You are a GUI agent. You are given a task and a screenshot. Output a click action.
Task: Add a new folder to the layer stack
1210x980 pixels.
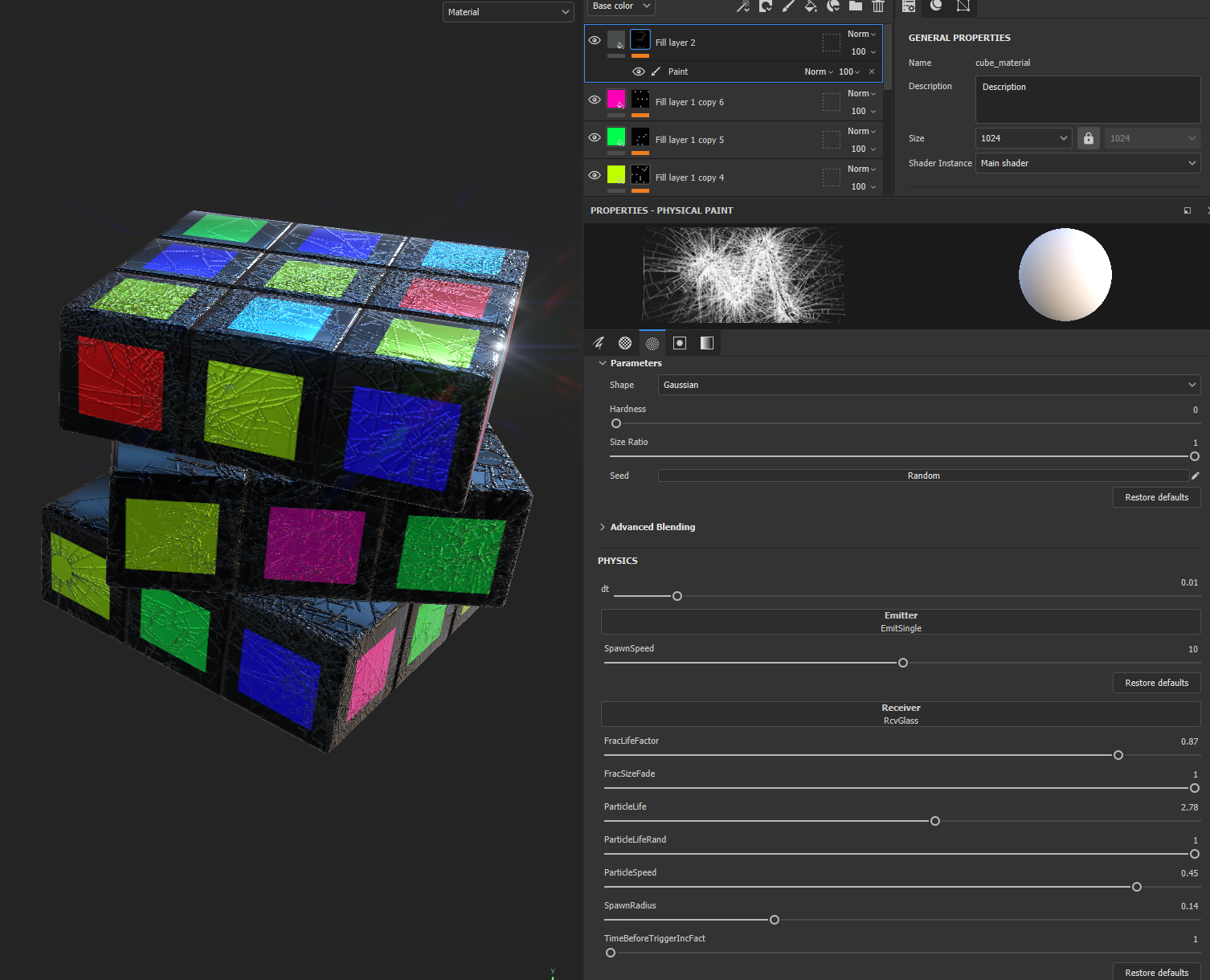[x=856, y=6]
